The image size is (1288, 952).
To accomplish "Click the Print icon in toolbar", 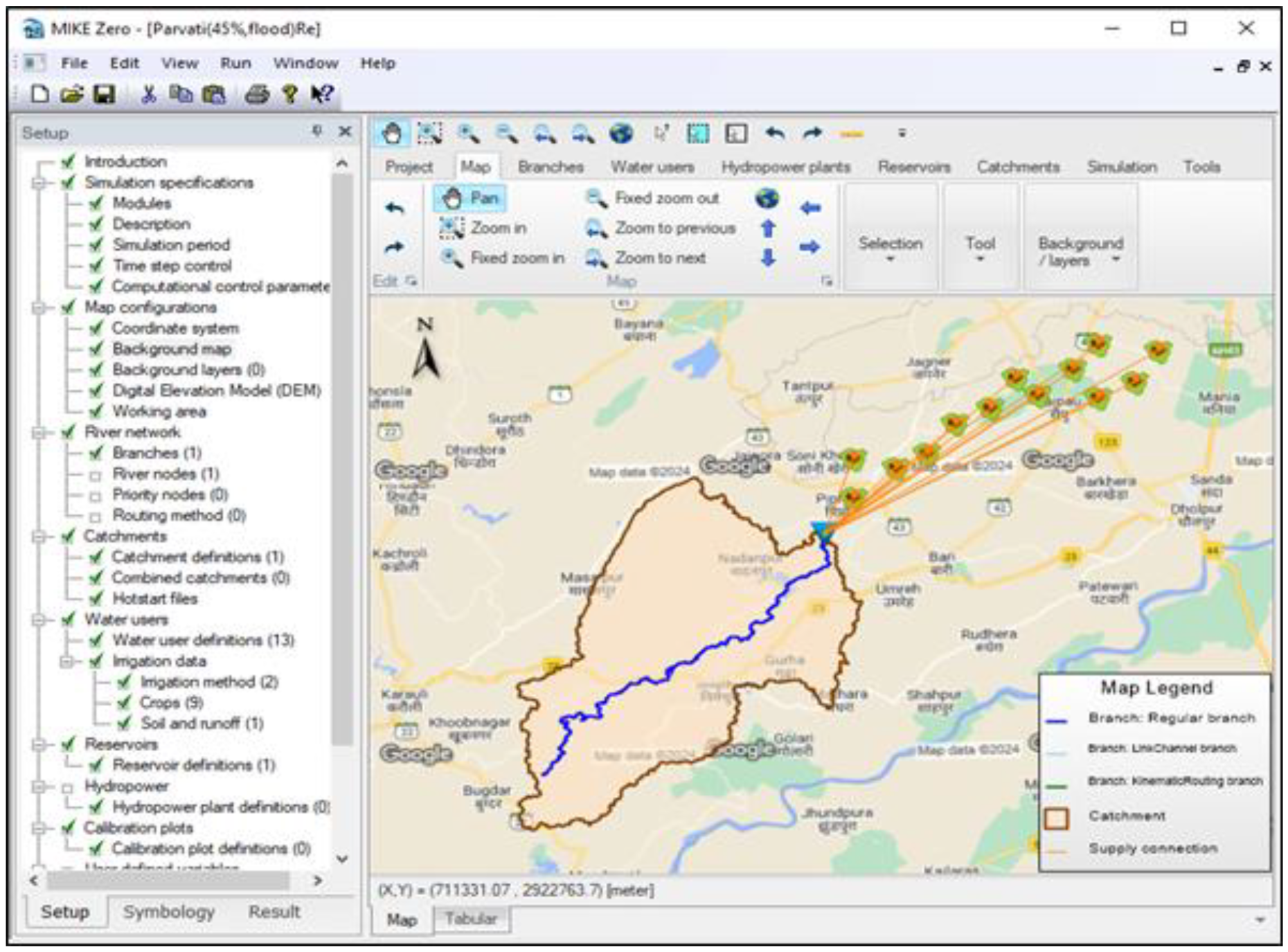I will [256, 94].
